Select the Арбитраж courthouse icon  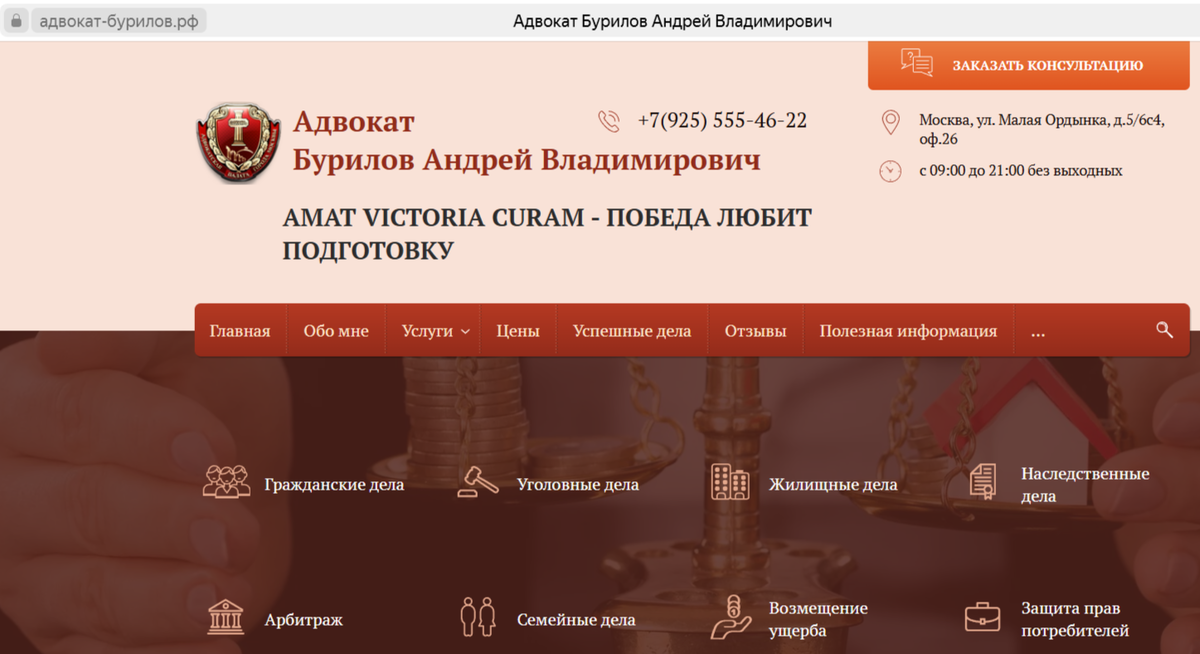point(227,617)
